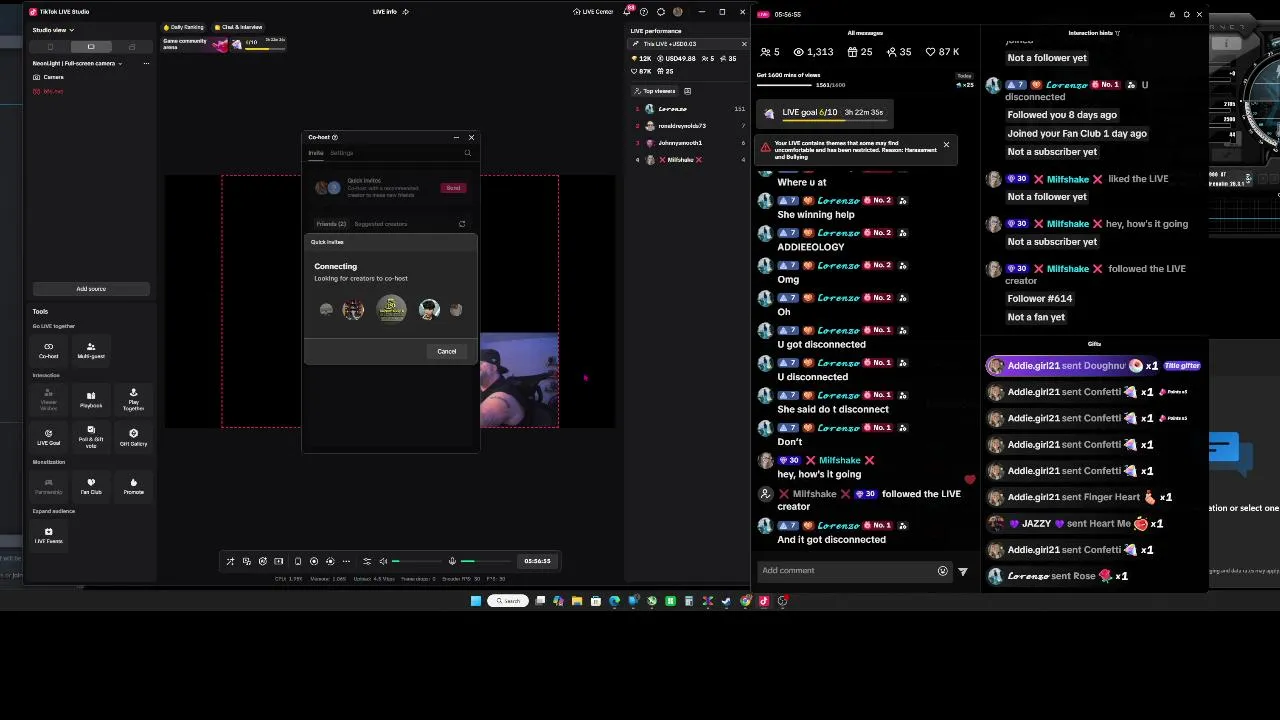Open the Gift Gallery tool
This screenshot has width=1280, height=720.
coord(133,437)
